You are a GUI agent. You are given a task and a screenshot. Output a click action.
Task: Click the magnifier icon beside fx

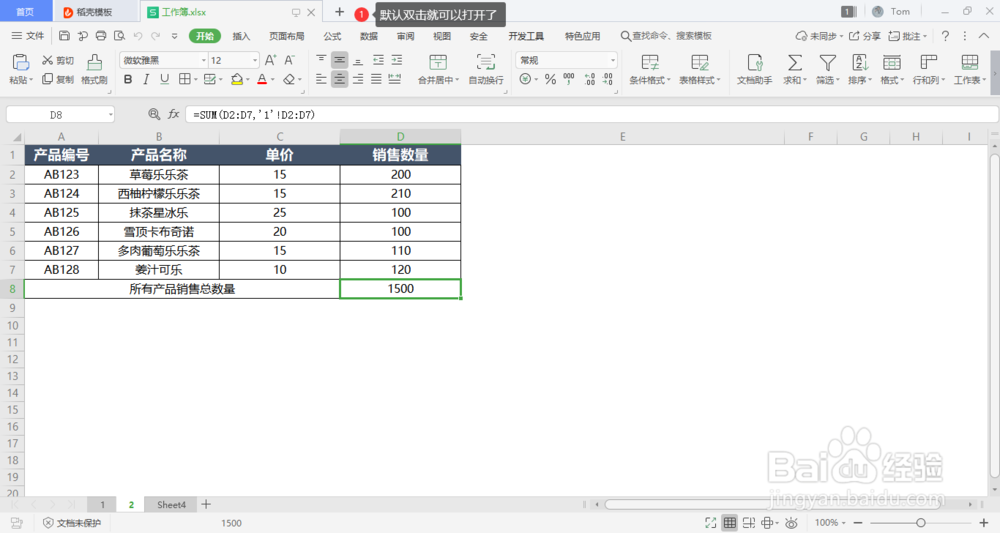tap(154, 114)
